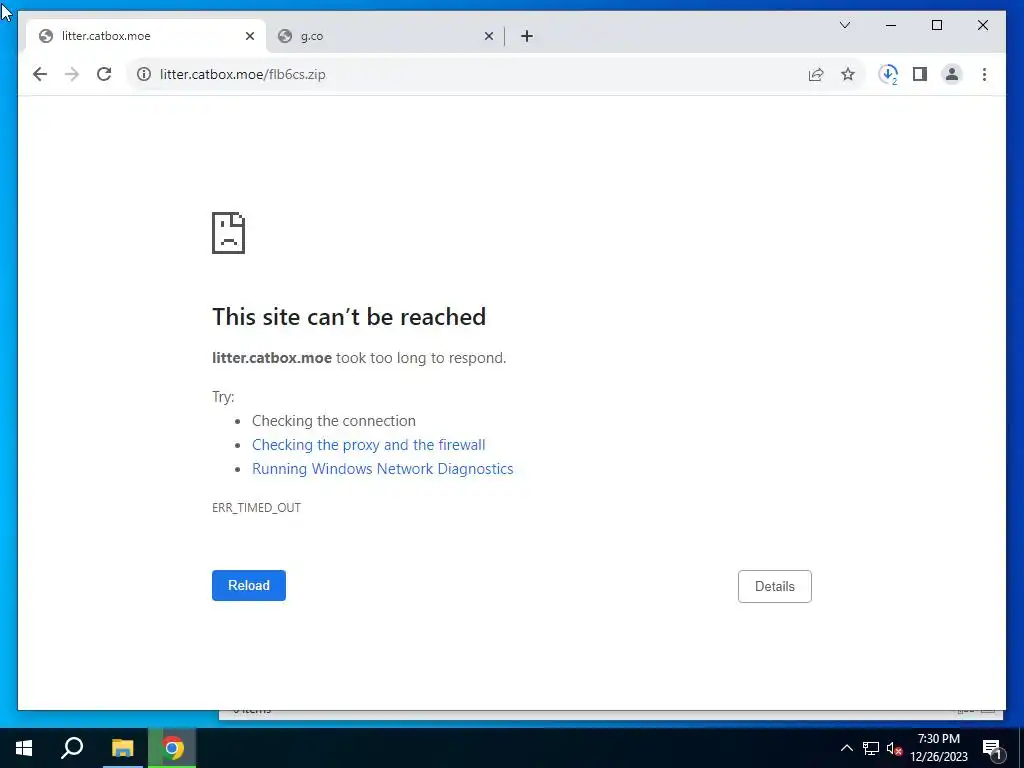Click the blue Reload button
This screenshot has height=768, width=1024.
pyautogui.click(x=249, y=585)
